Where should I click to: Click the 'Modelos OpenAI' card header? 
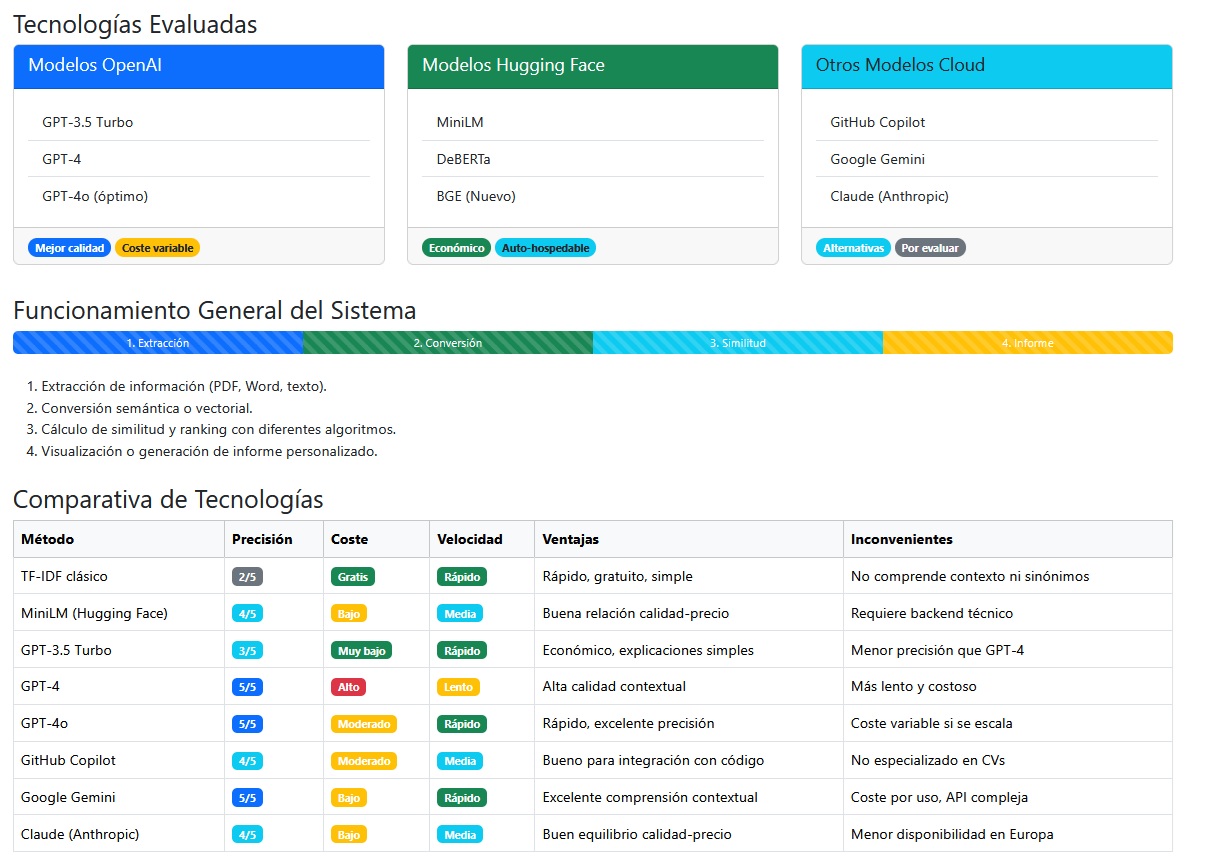(199, 66)
